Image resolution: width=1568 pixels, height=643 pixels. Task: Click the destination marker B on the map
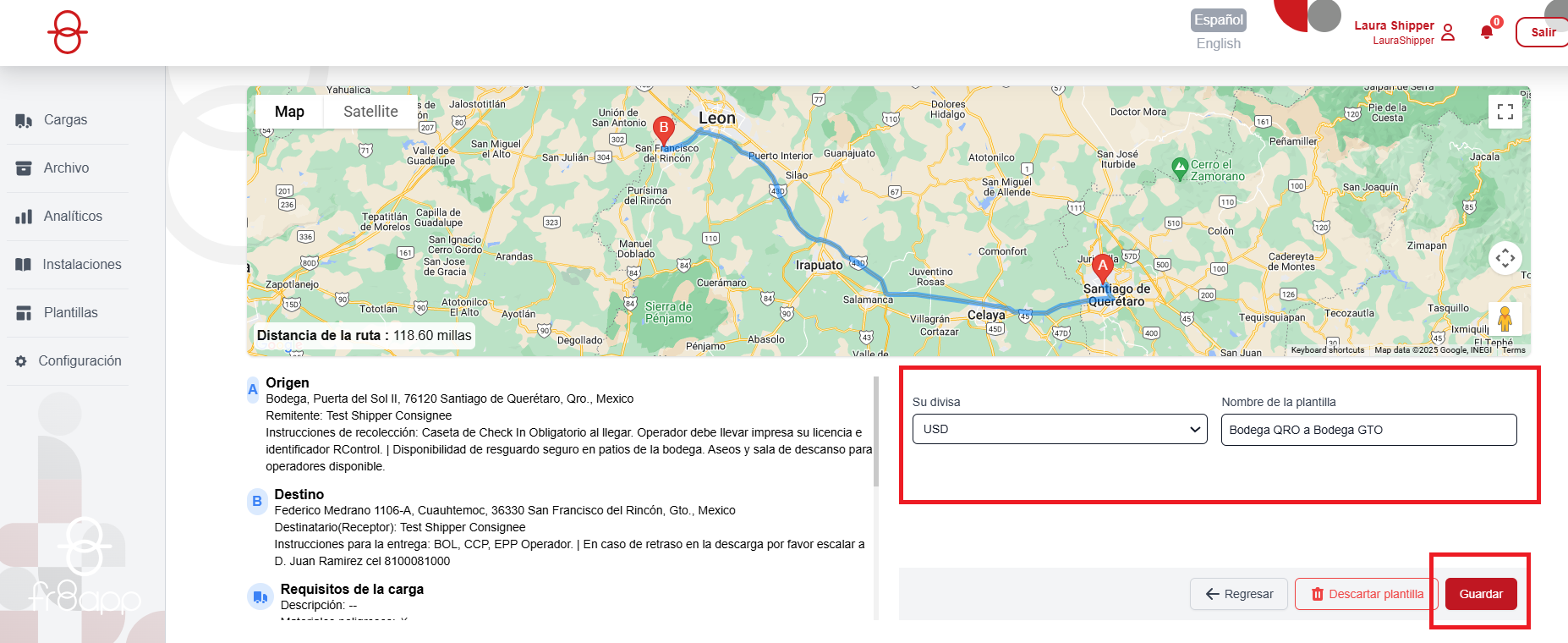pyautogui.click(x=664, y=129)
